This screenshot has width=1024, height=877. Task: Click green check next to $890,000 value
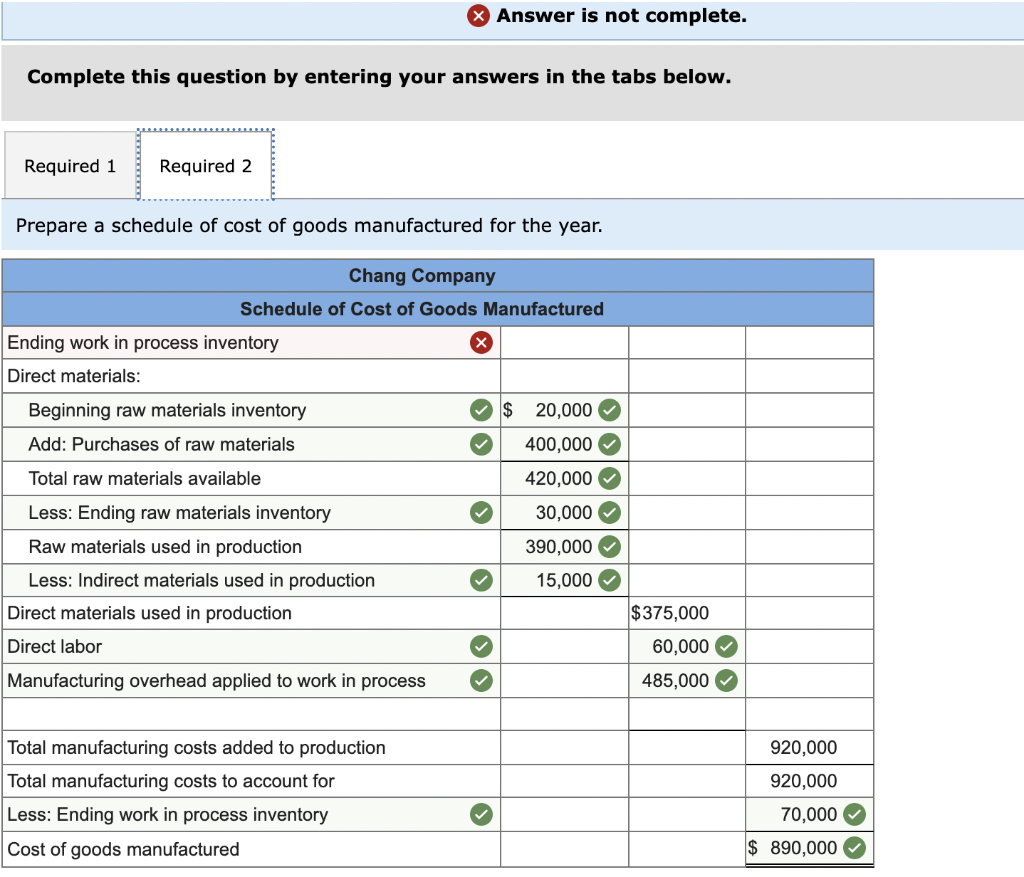[854, 848]
